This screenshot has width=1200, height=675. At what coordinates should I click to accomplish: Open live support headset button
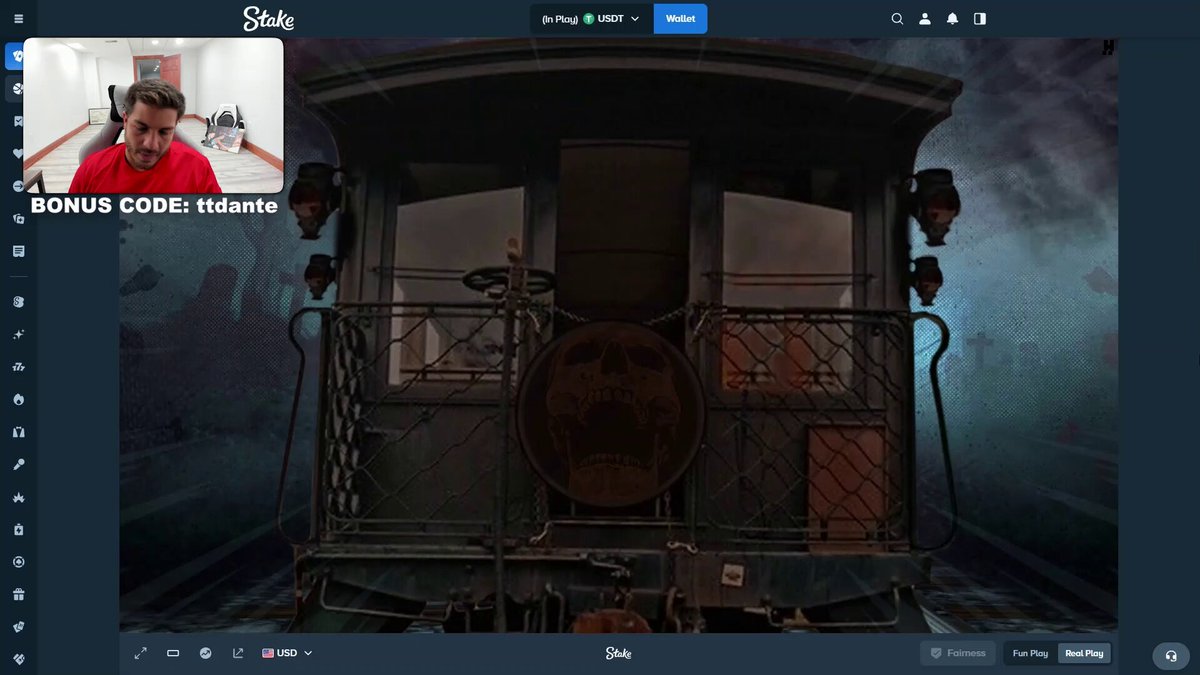point(1171,656)
